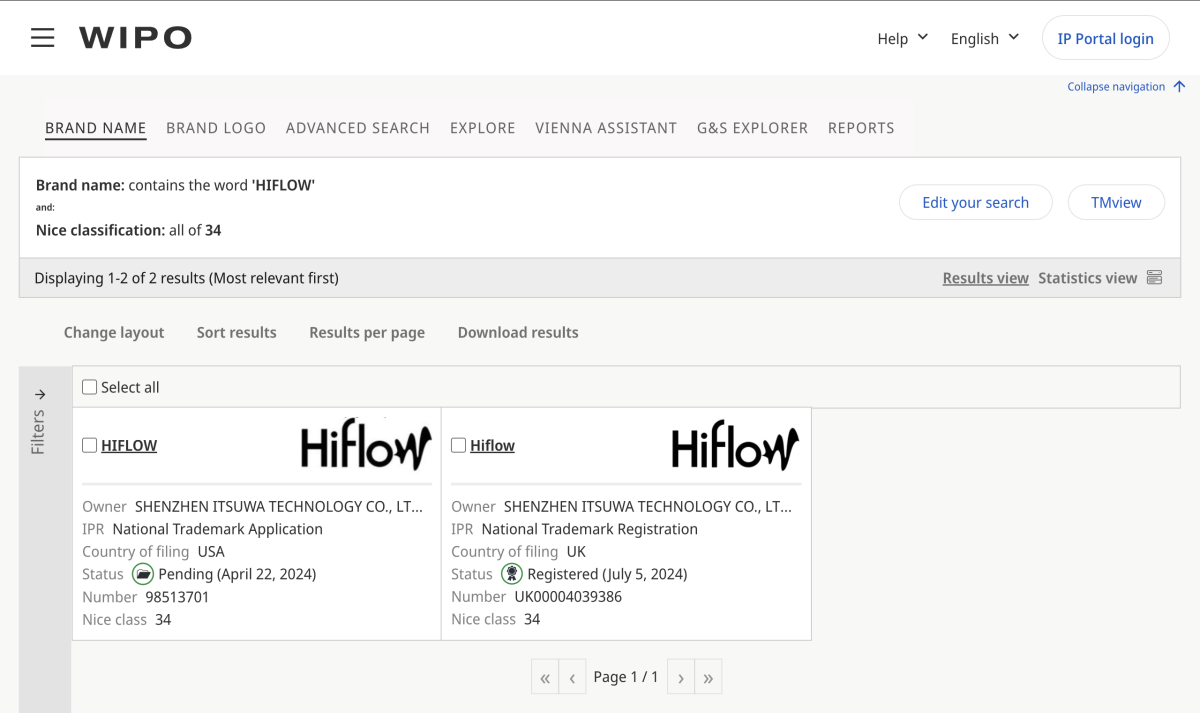Click 'National Trademark Registration' text
The image size is (1200, 713).
click(590, 529)
